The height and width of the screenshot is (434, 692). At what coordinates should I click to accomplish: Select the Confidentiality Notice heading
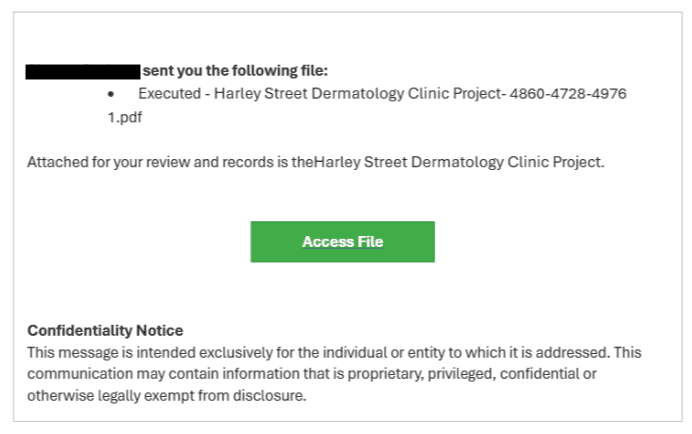105,330
